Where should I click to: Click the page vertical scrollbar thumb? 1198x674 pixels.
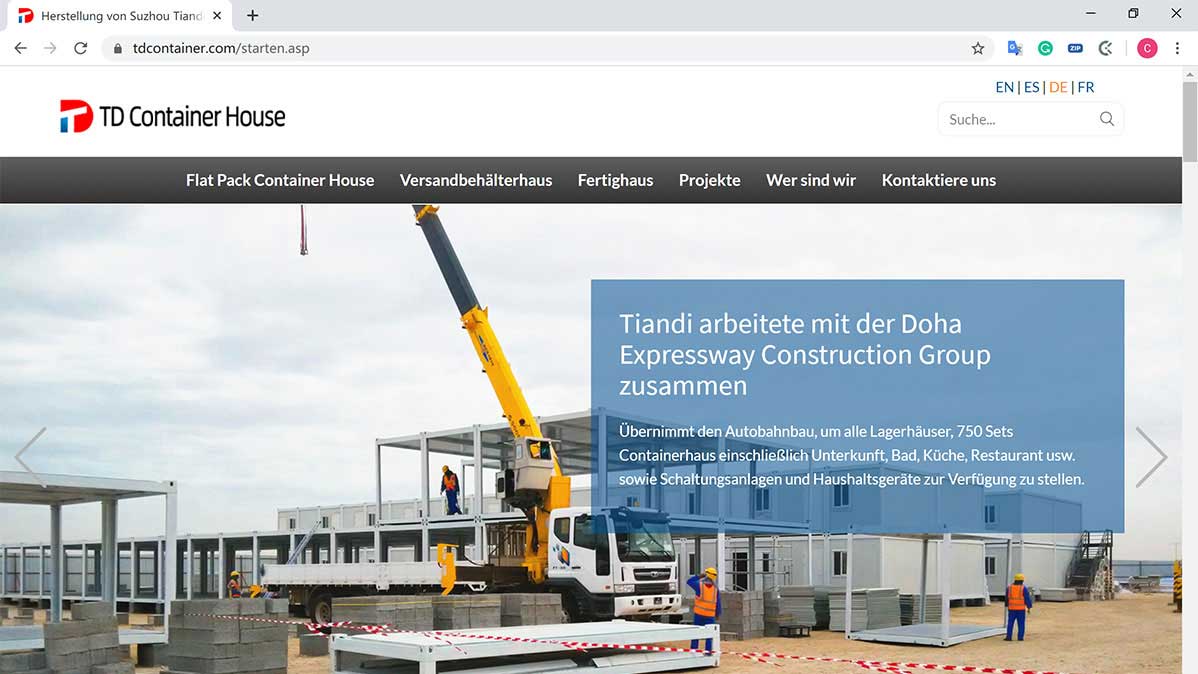(x=1190, y=121)
